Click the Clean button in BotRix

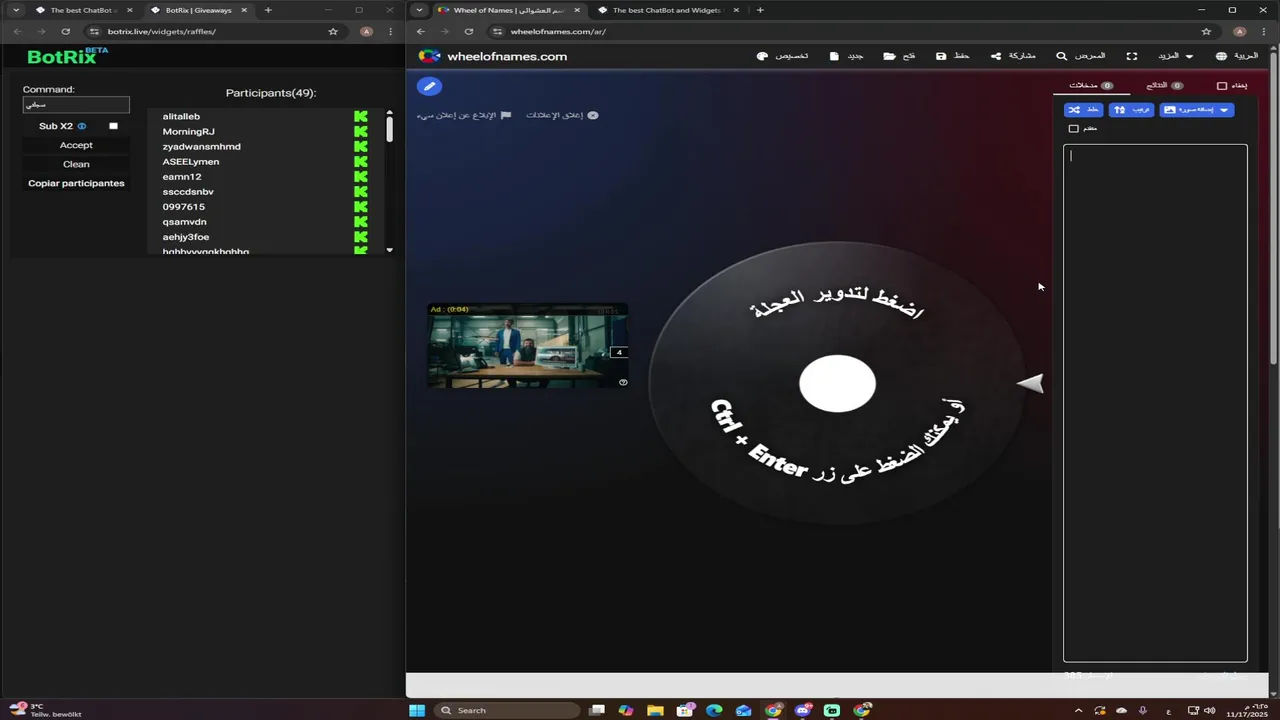coord(76,164)
